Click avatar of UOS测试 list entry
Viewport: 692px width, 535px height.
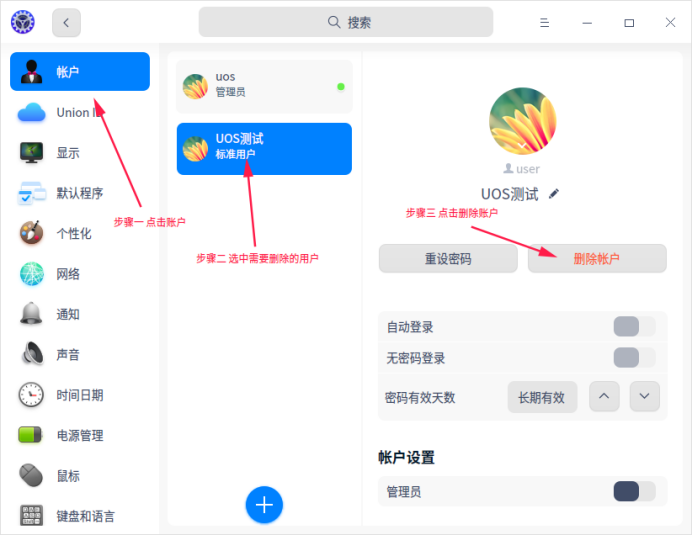point(195,149)
